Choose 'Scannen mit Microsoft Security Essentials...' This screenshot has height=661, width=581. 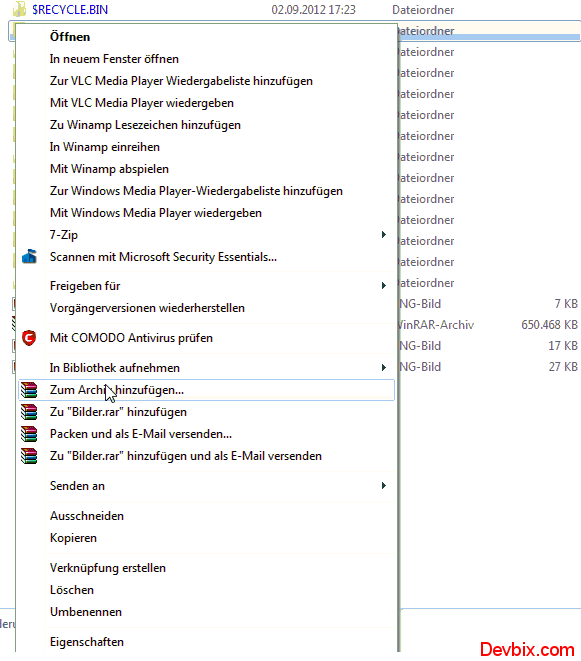(207, 256)
